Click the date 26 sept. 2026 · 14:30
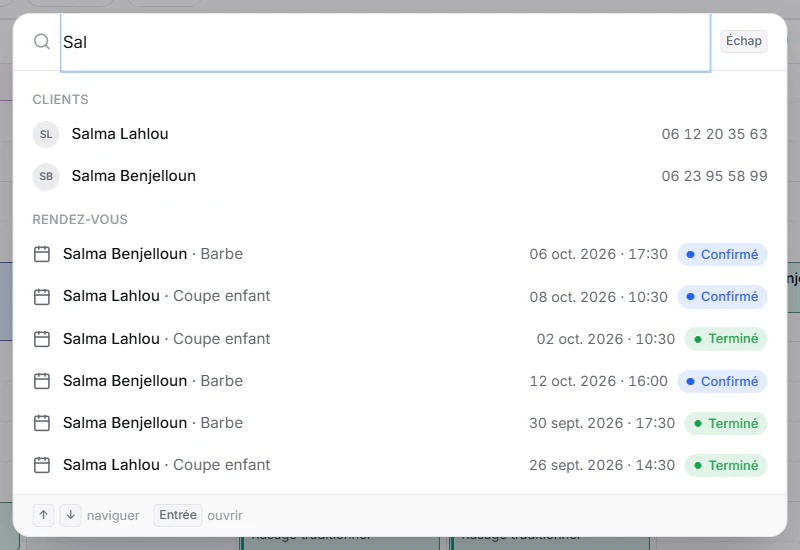This screenshot has height=550, width=800. [602, 465]
